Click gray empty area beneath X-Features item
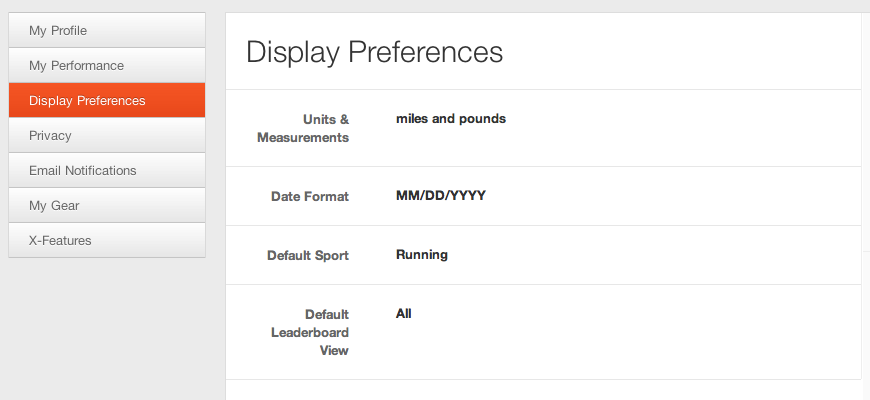Screen dimensions: 870x400 tap(107, 320)
